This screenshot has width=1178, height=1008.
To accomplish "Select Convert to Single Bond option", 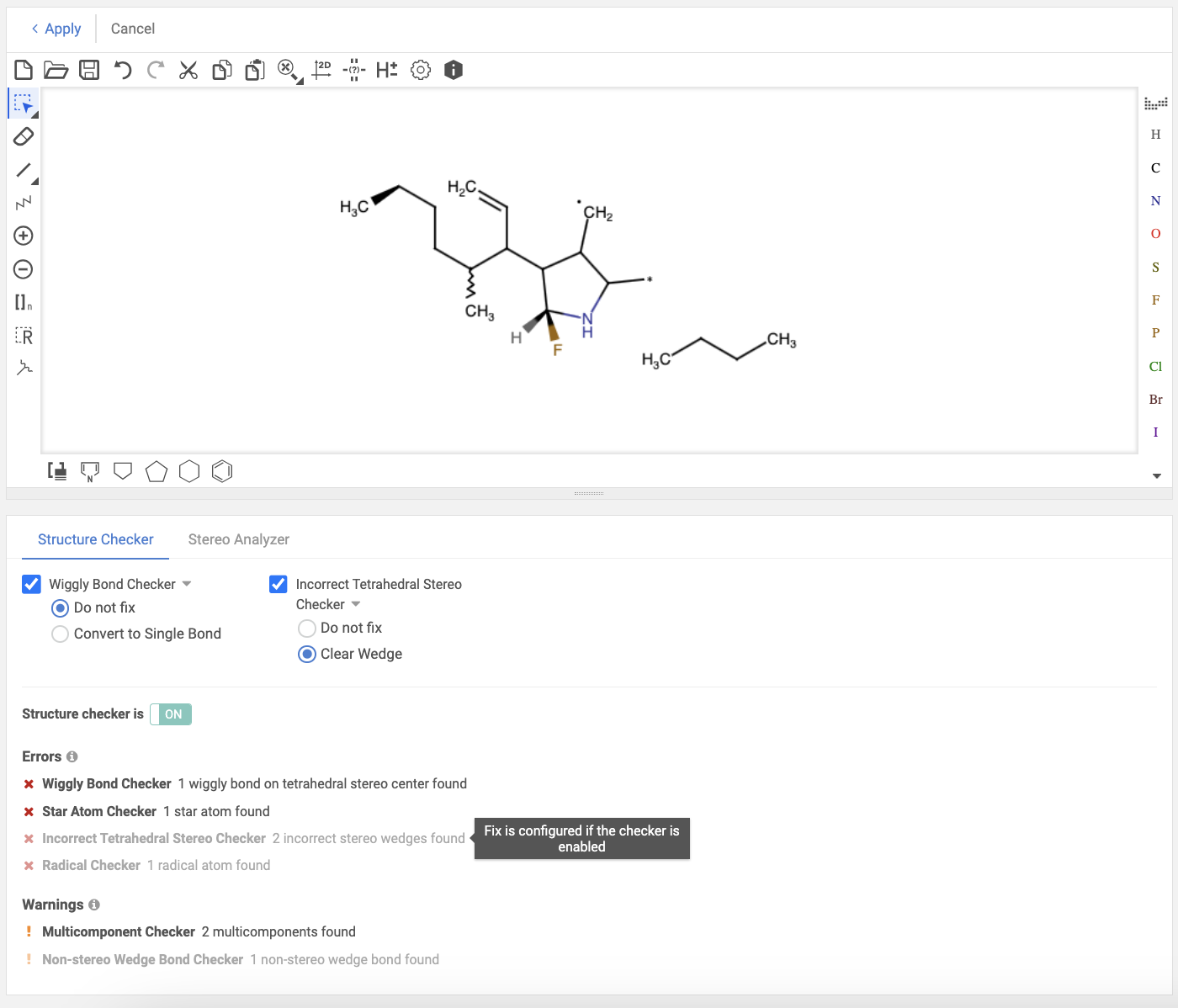I will (61, 634).
